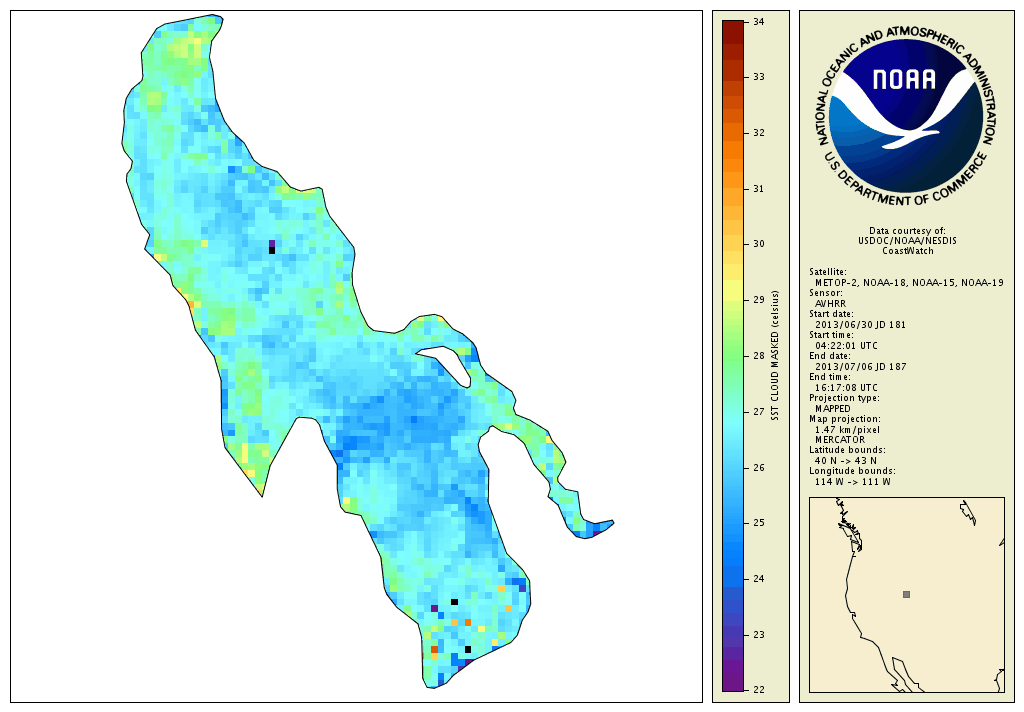Click the color scale bar legend
This screenshot has width=1024, height=712.
(733, 355)
